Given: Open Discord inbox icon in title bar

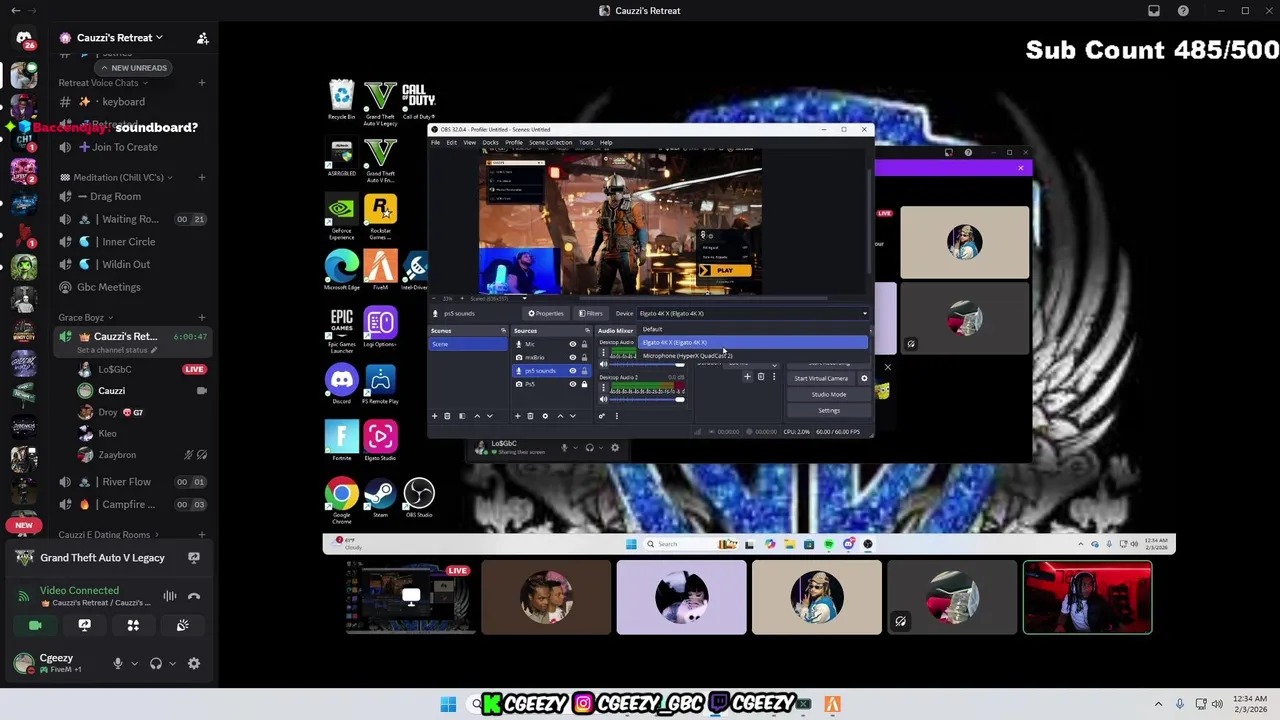Looking at the screenshot, I should [1154, 11].
